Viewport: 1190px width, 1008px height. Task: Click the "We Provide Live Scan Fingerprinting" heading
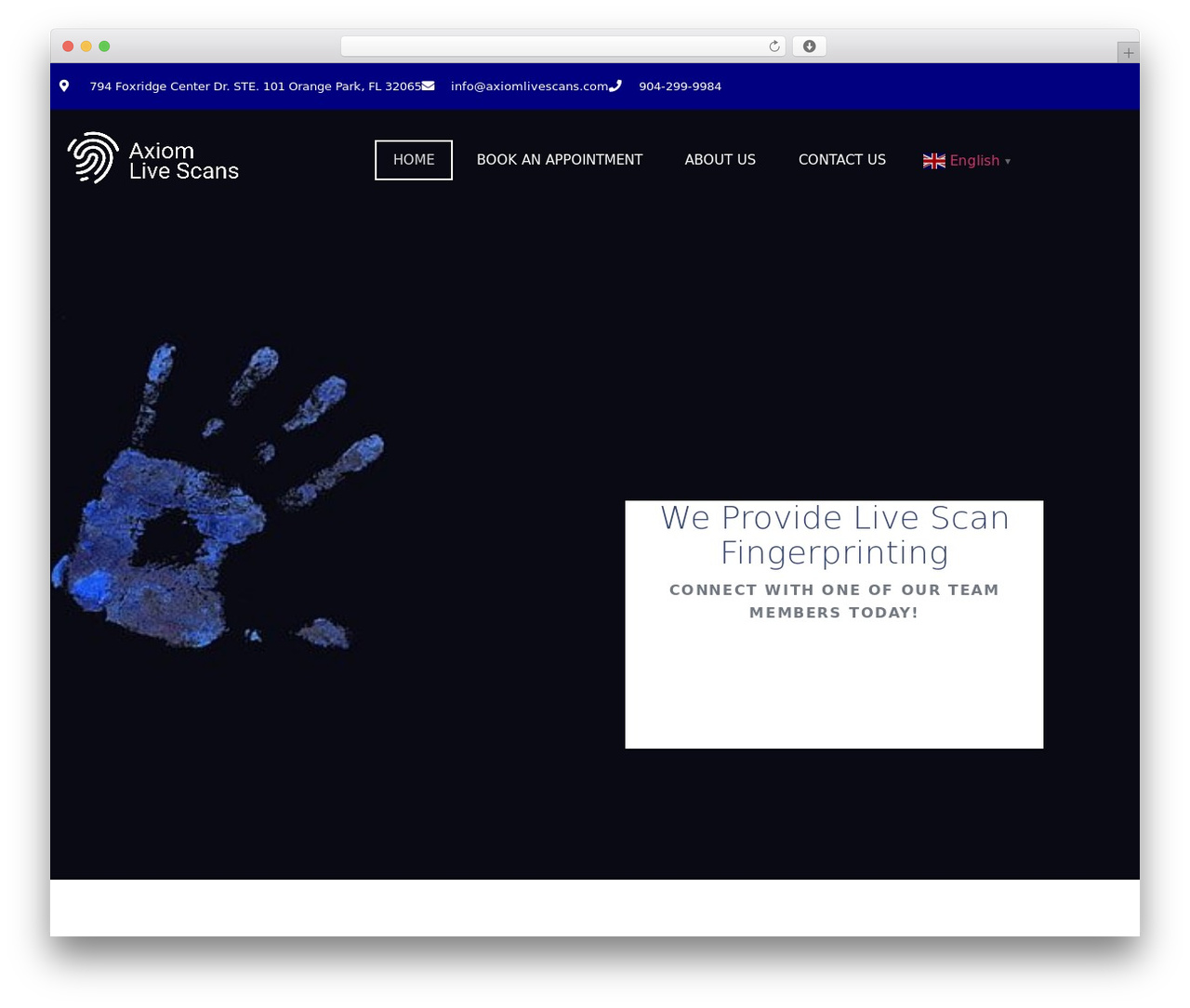(x=835, y=535)
